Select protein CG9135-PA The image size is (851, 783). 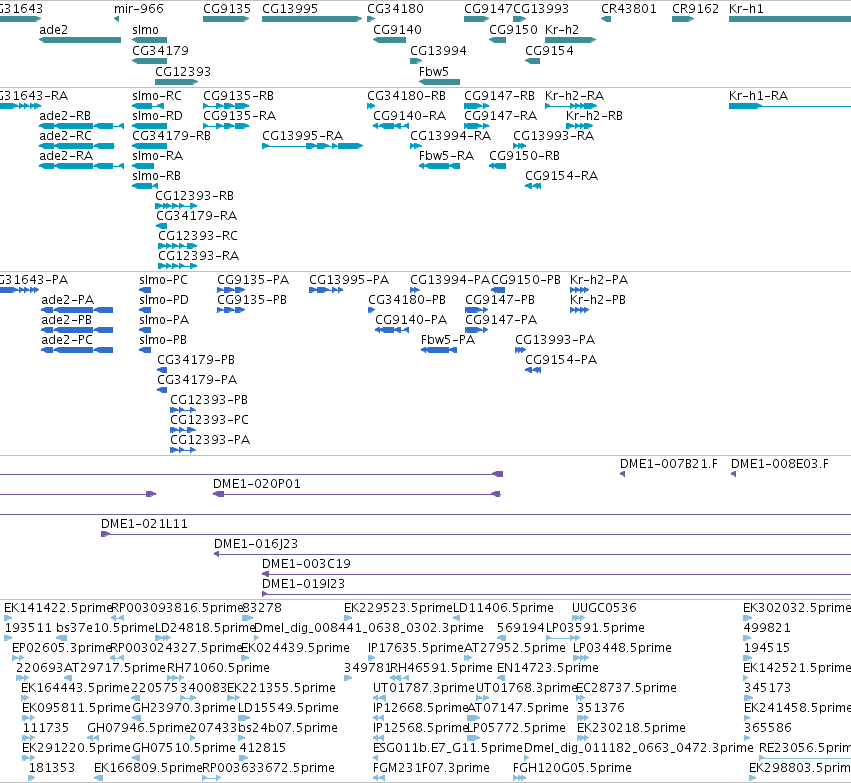coord(253,280)
